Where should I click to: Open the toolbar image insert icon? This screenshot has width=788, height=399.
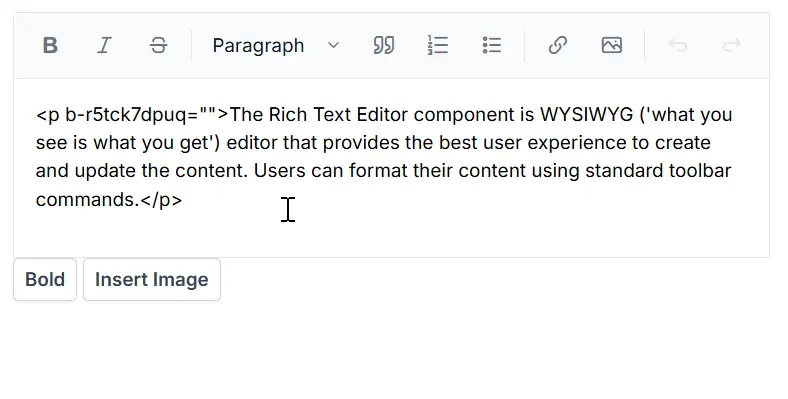pyautogui.click(x=612, y=45)
